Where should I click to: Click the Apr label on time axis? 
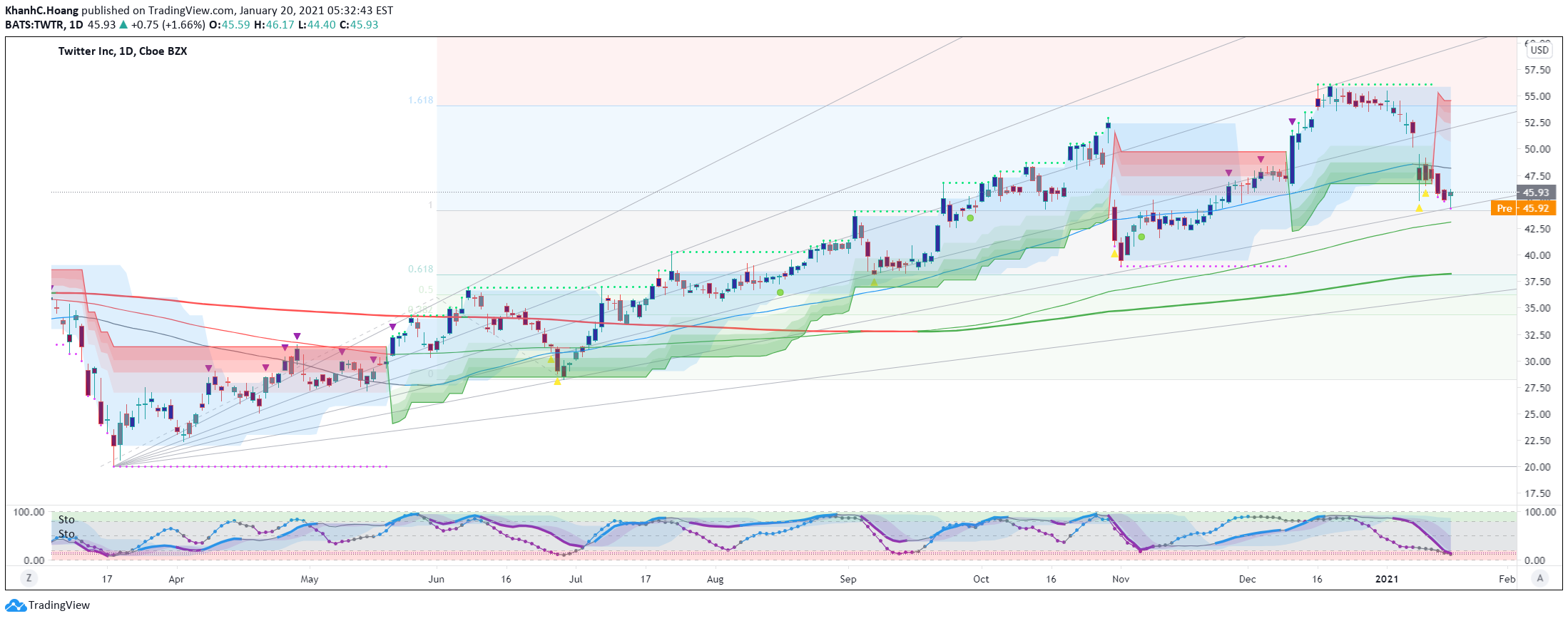pyautogui.click(x=176, y=579)
